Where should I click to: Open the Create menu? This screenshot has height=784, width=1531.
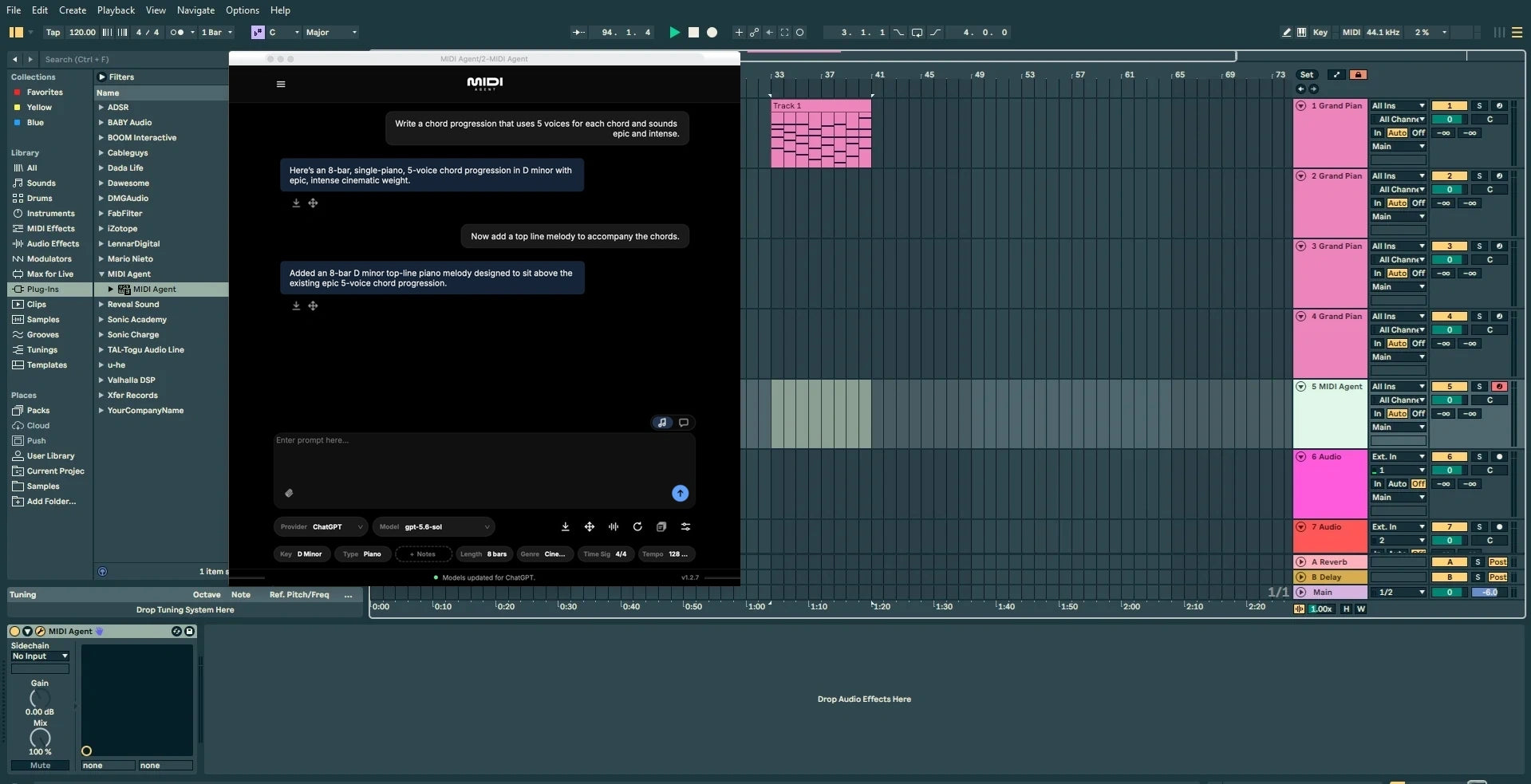(x=72, y=10)
